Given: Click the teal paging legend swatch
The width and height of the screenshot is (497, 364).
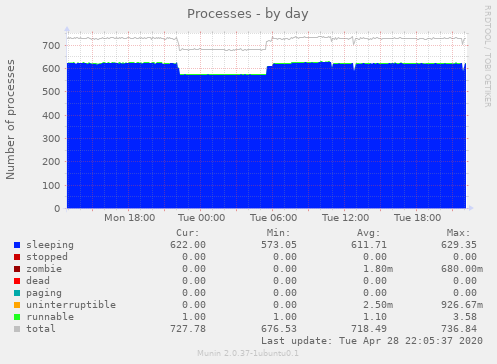Looking at the screenshot, I should click(17, 293).
